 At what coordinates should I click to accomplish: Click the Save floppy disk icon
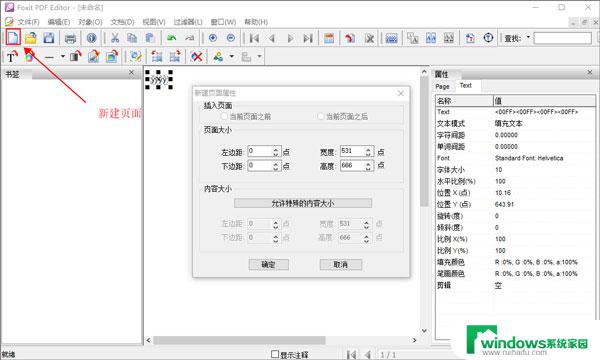49,38
